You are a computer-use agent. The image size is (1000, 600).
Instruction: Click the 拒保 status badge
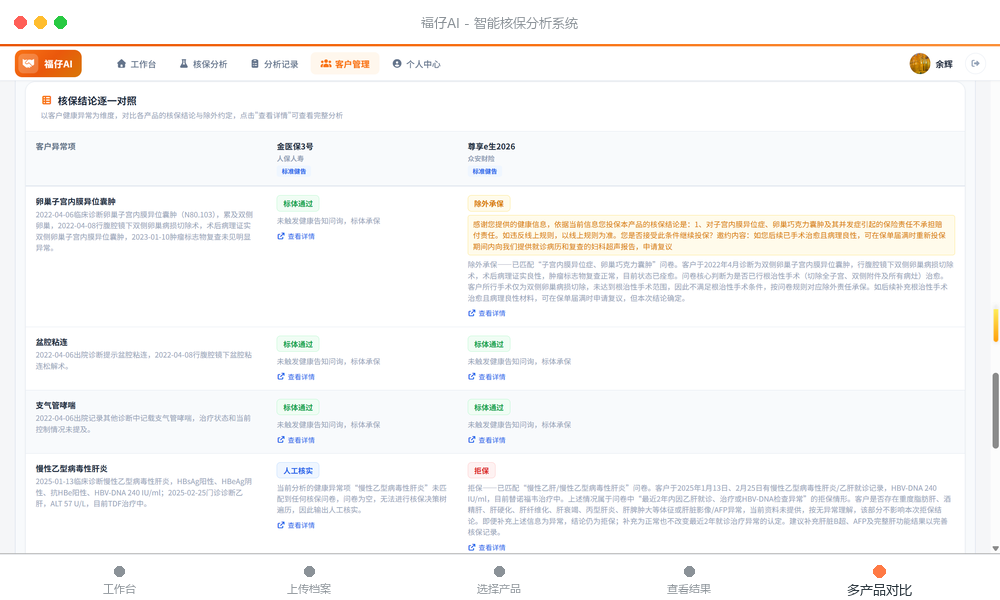[482, 471]
